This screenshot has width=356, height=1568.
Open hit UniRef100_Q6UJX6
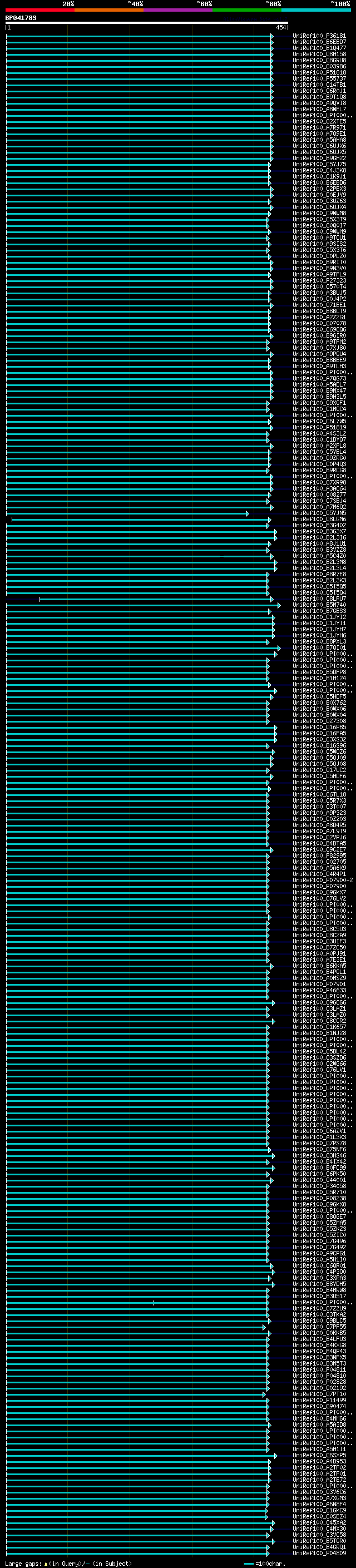tap(319, 146)
